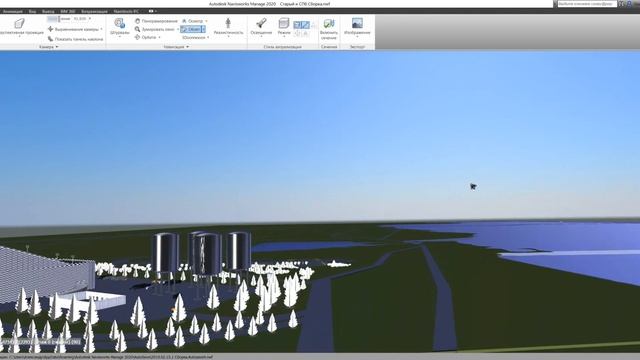Open the Align Camera dropdown arrow
Image resolution: width=640 pixels, height=360 pixels.
[x=101, y=29]
